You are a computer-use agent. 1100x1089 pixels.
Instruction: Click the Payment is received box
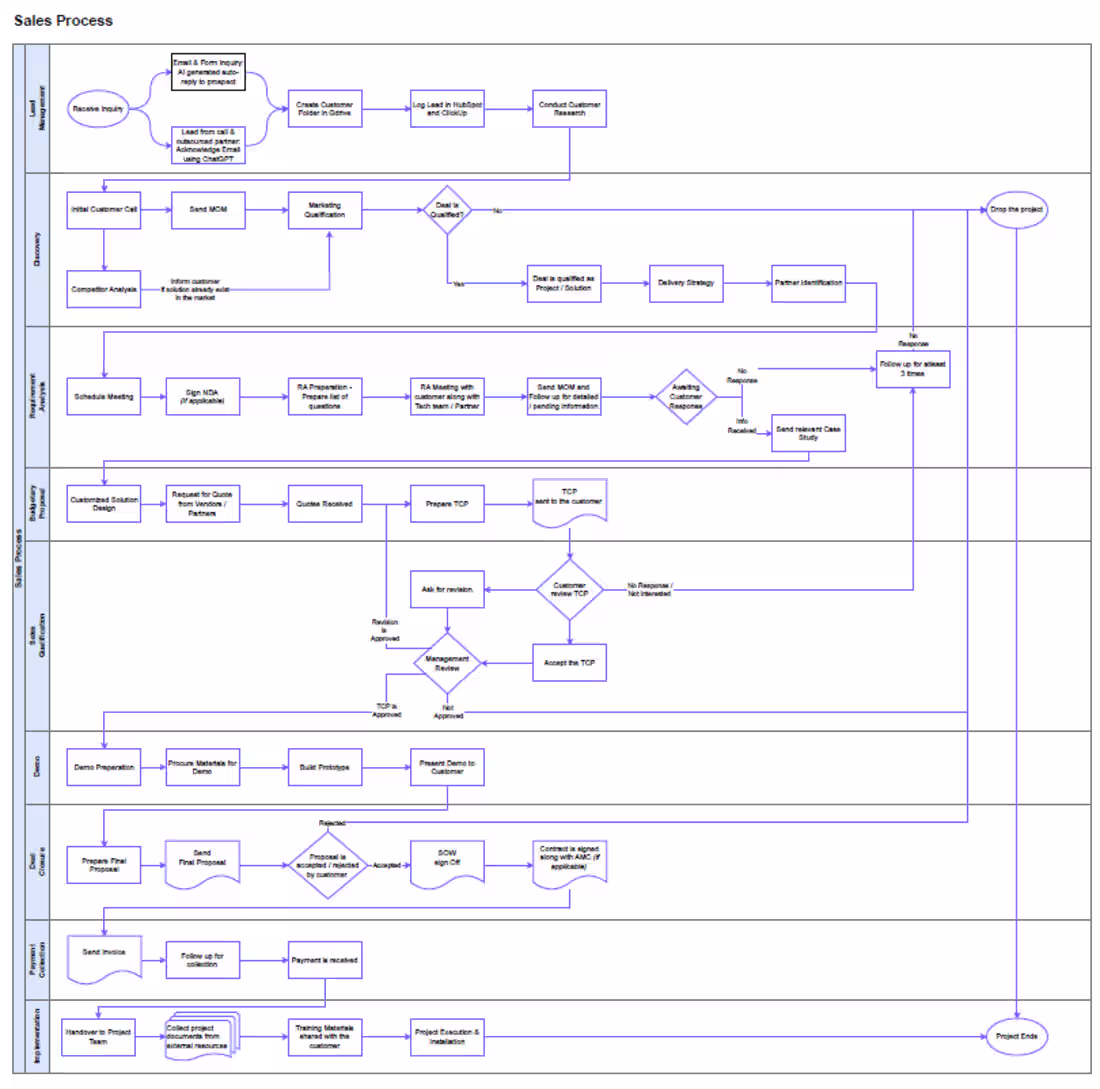pos(325,960)
